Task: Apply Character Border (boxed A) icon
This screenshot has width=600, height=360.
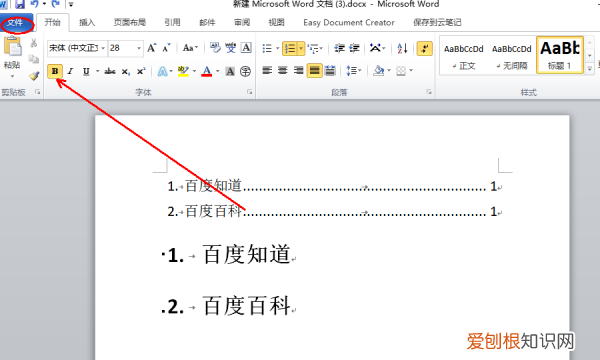Action: tap(246, 48)
